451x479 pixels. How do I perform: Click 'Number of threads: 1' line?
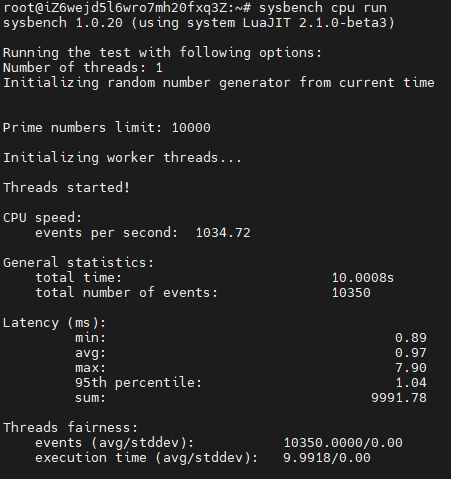click(x=83, y=68)
